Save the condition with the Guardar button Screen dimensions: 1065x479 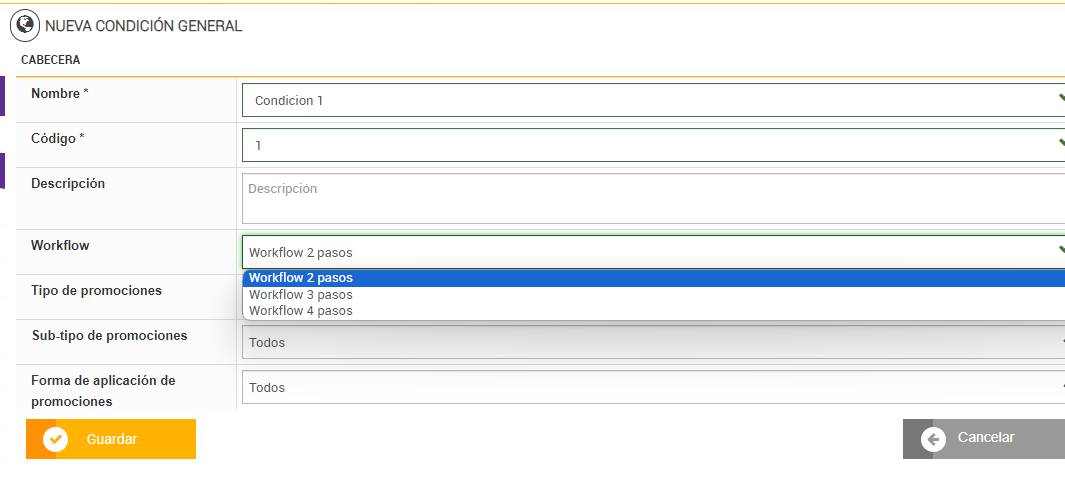[111, 439]
